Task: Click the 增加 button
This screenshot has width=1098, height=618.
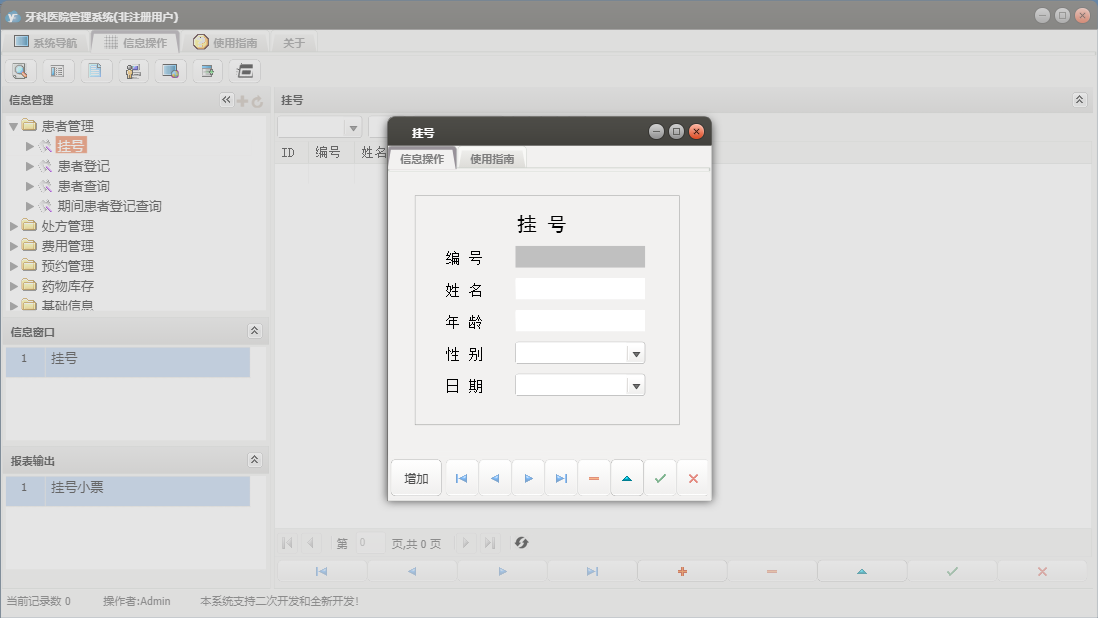Action: click(416, 479)
